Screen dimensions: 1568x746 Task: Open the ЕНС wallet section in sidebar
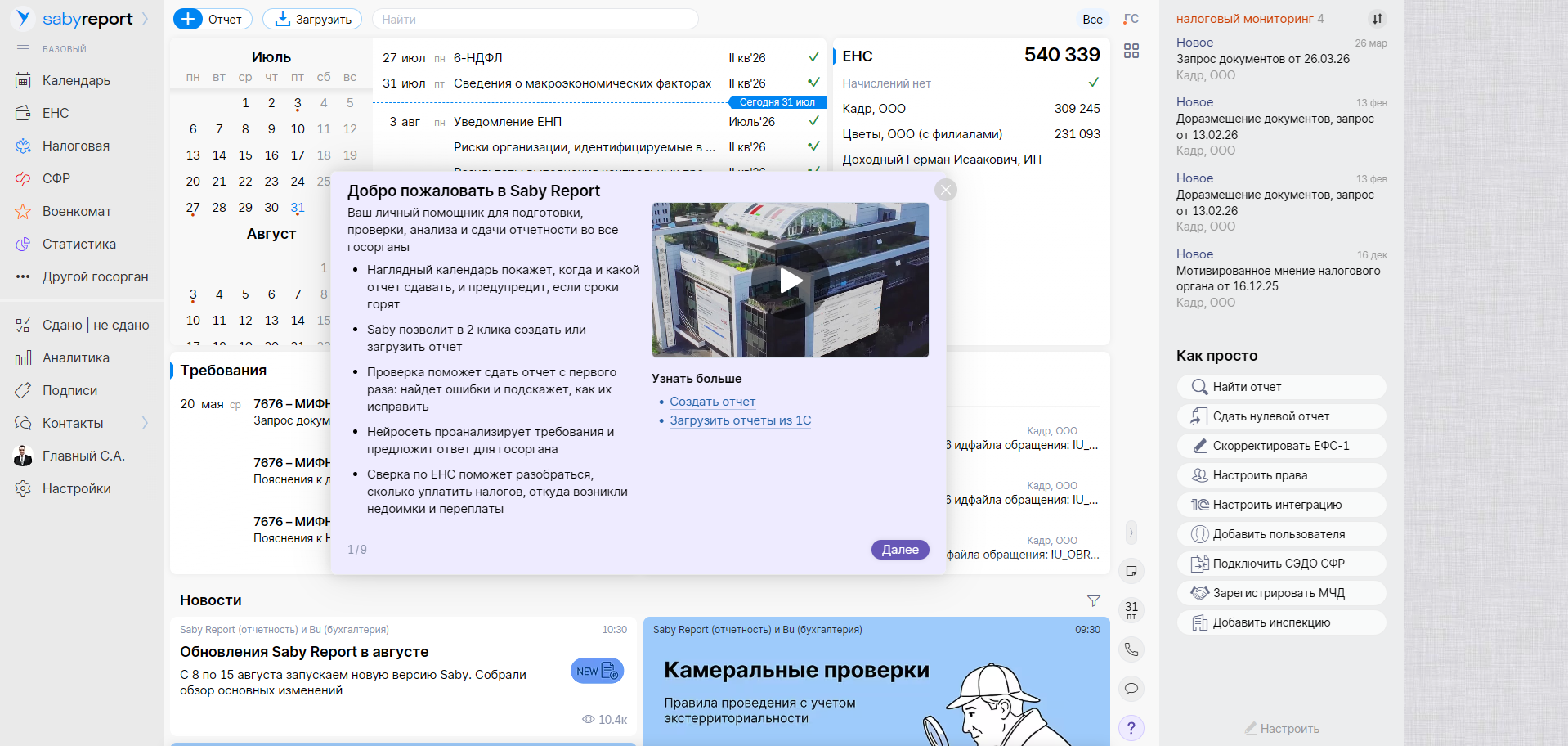click(56, 113)
